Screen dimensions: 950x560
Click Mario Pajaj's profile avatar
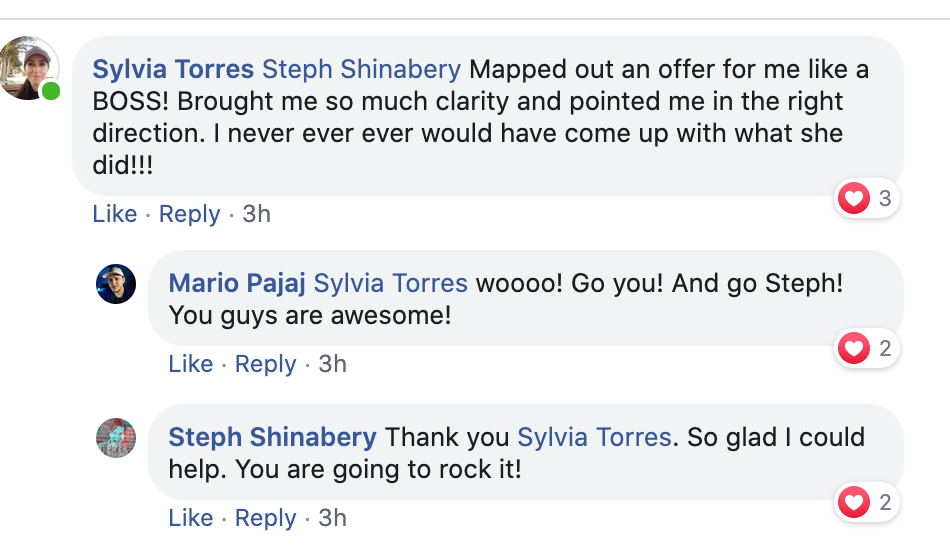click(116, 284)
